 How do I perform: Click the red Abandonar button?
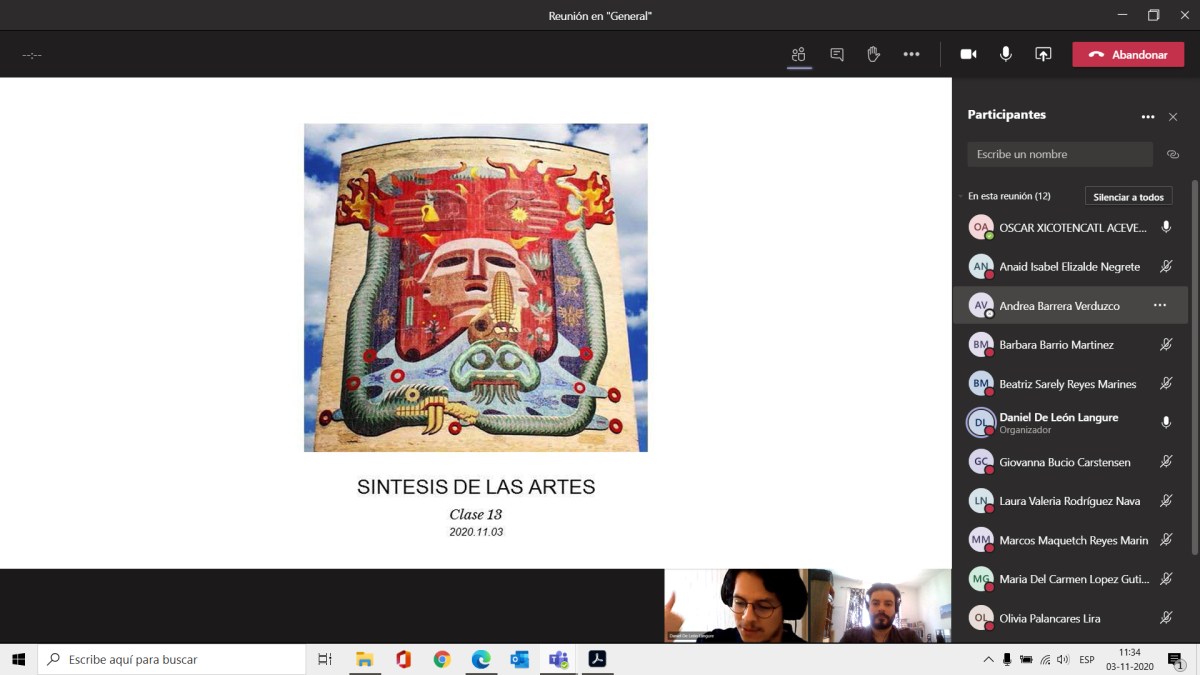point(1128,55)
